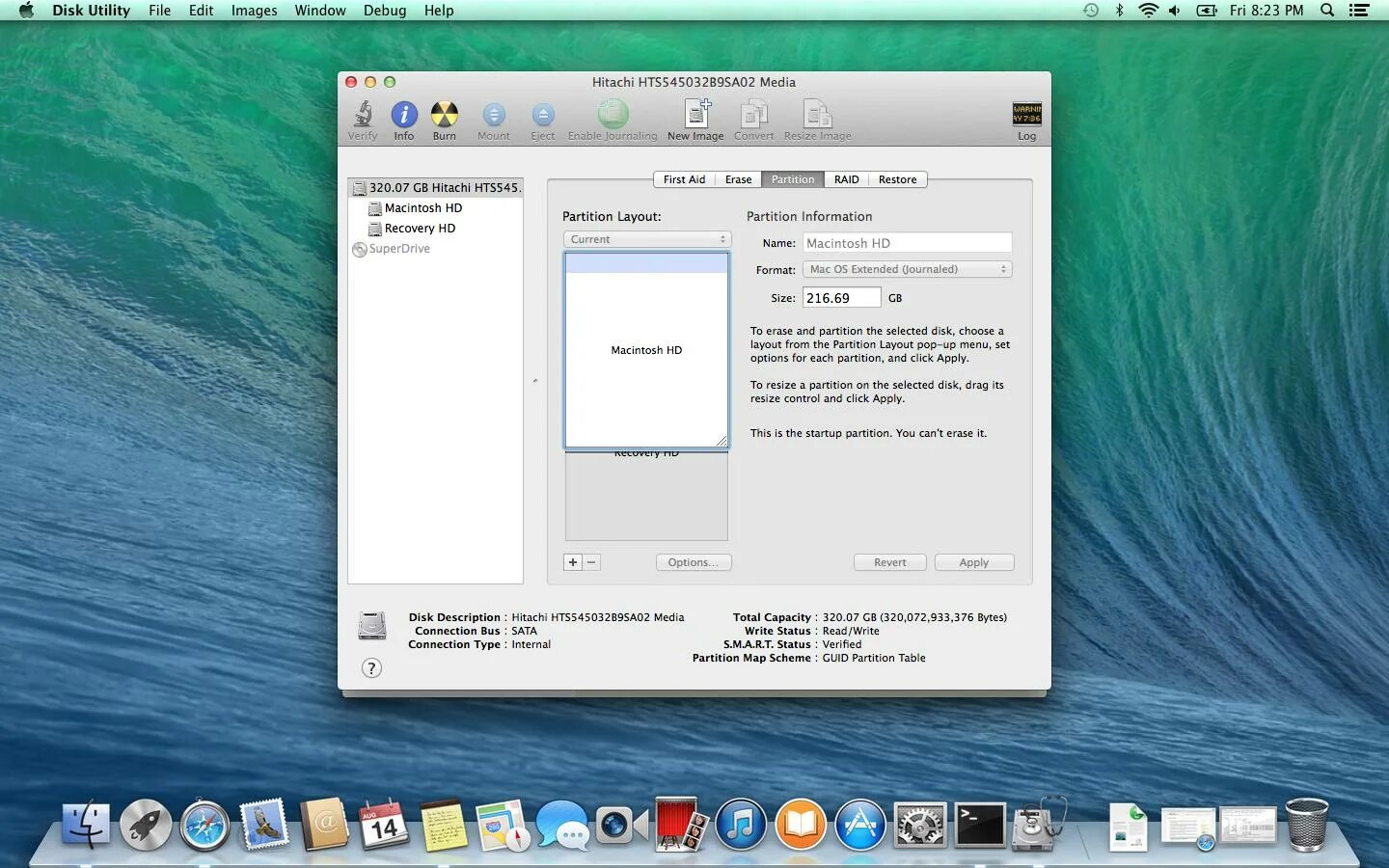The image size is (1389, 868).
Task: Click the Size field showing 216.69
Action: (x=841, y=298)
